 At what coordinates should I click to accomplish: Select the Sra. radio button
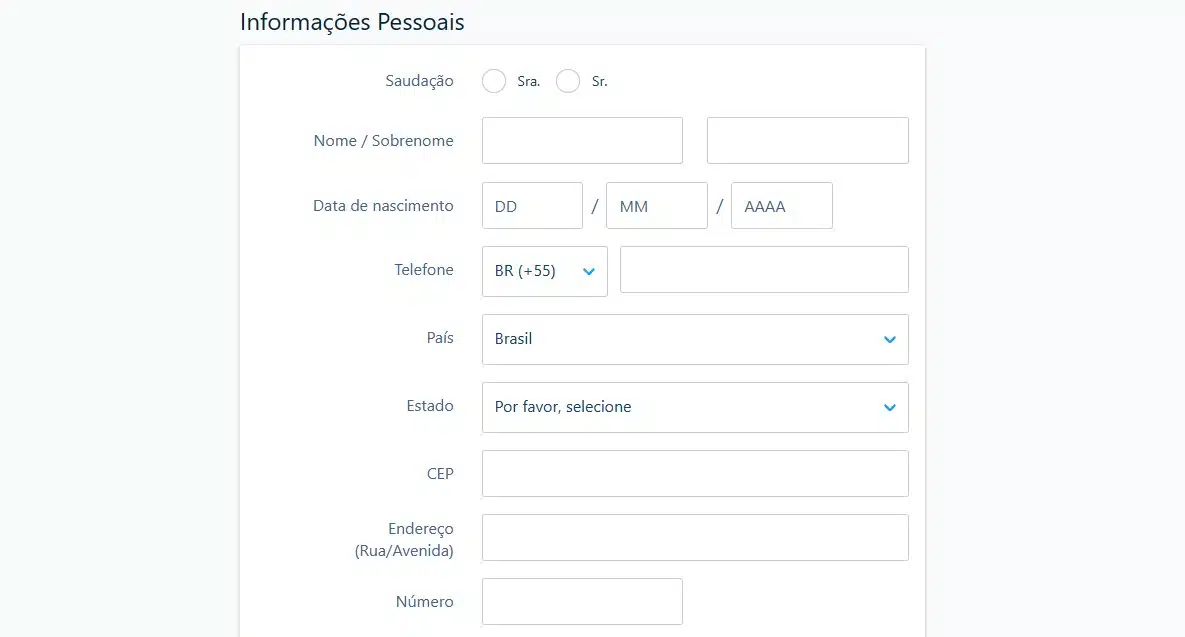click(x=494, y=82)
